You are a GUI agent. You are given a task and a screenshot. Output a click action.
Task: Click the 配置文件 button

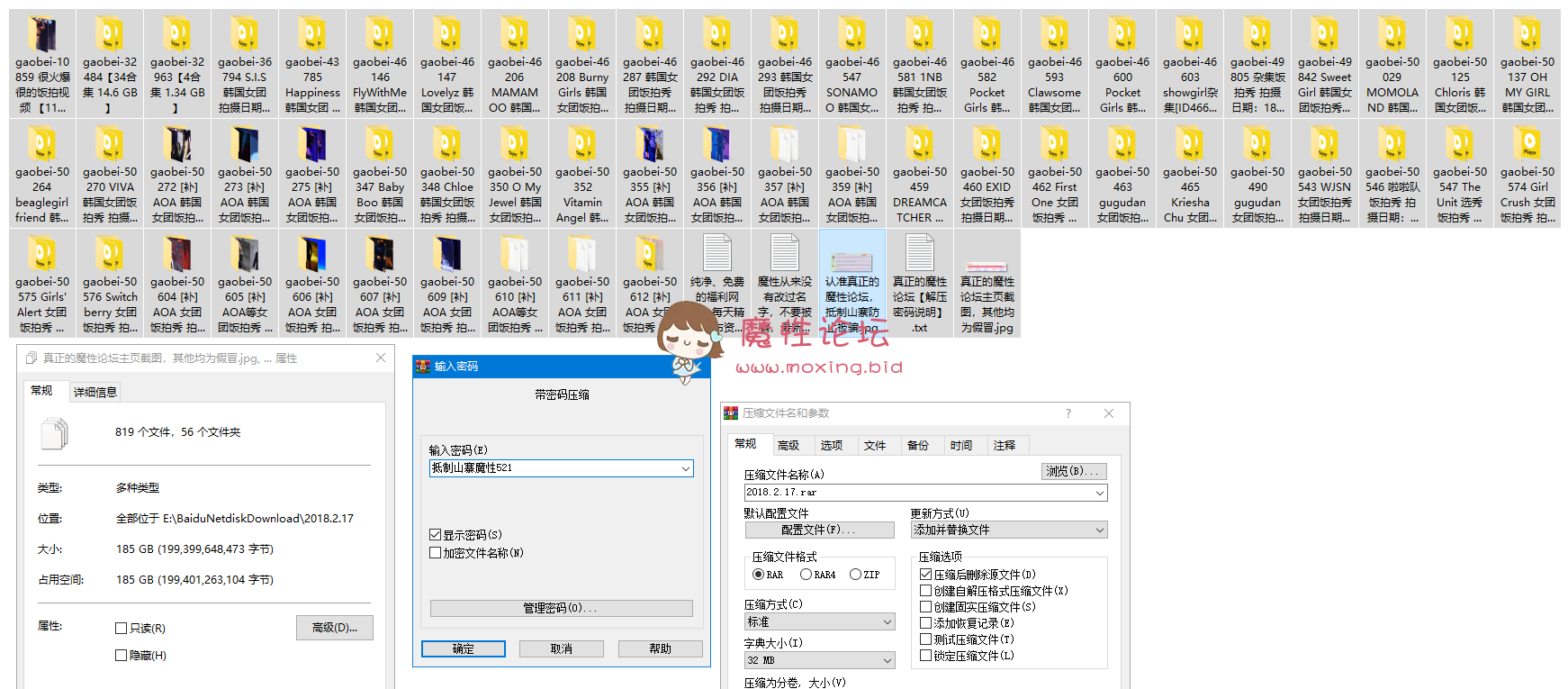pos(819,530)
